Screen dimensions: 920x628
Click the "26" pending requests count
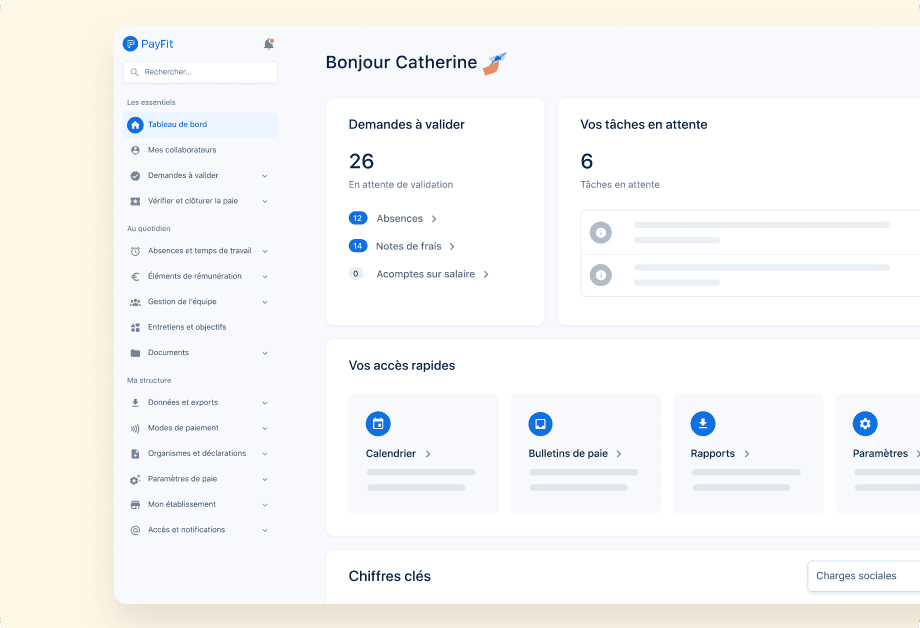pos(361,161)
